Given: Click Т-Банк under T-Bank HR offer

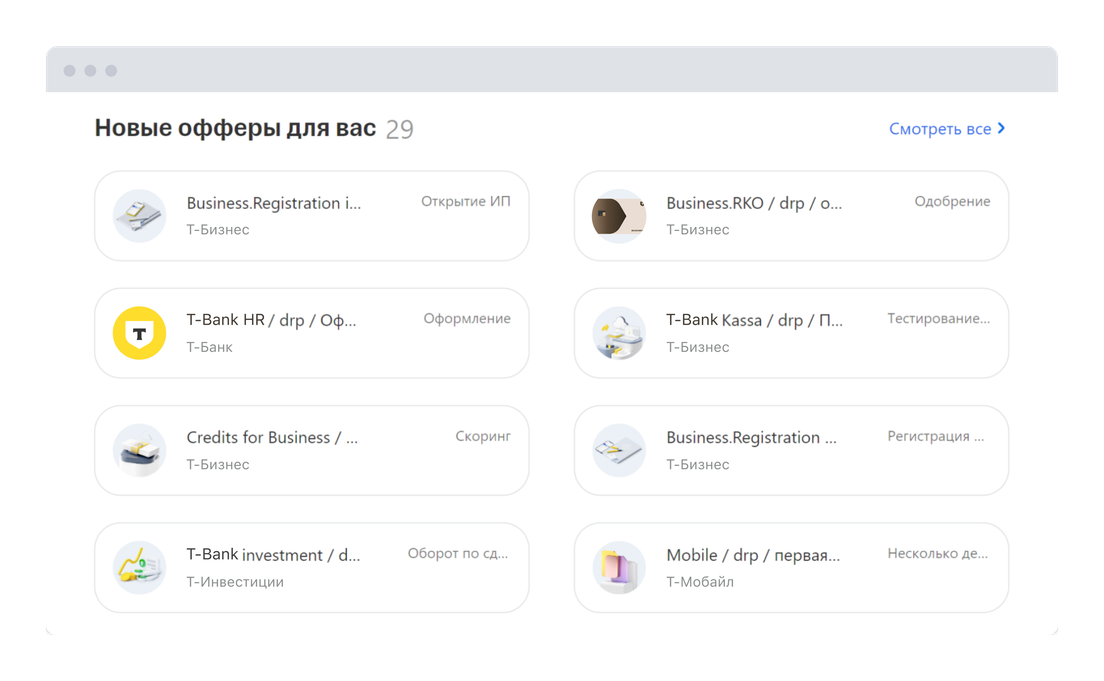Looking at the screenshot, I should point(209,347).
